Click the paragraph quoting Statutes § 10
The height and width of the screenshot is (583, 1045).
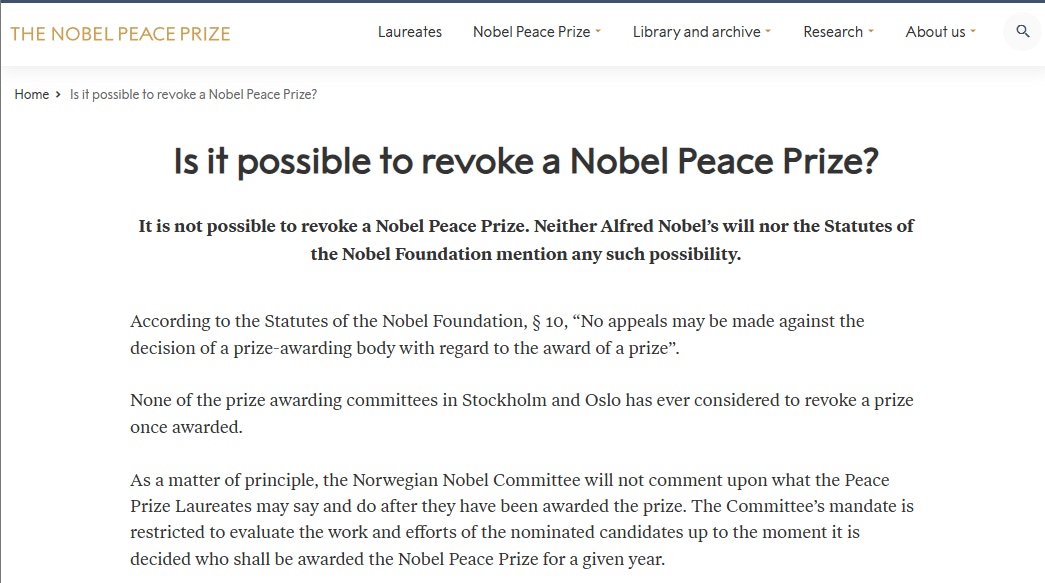click(x=497, y=335)
